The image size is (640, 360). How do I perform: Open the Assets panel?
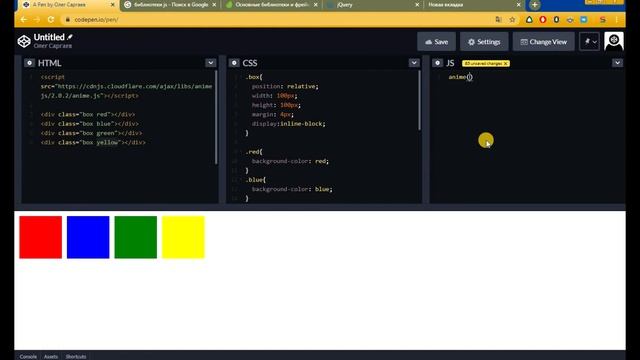pyautogui.click(x=51, y=356)
